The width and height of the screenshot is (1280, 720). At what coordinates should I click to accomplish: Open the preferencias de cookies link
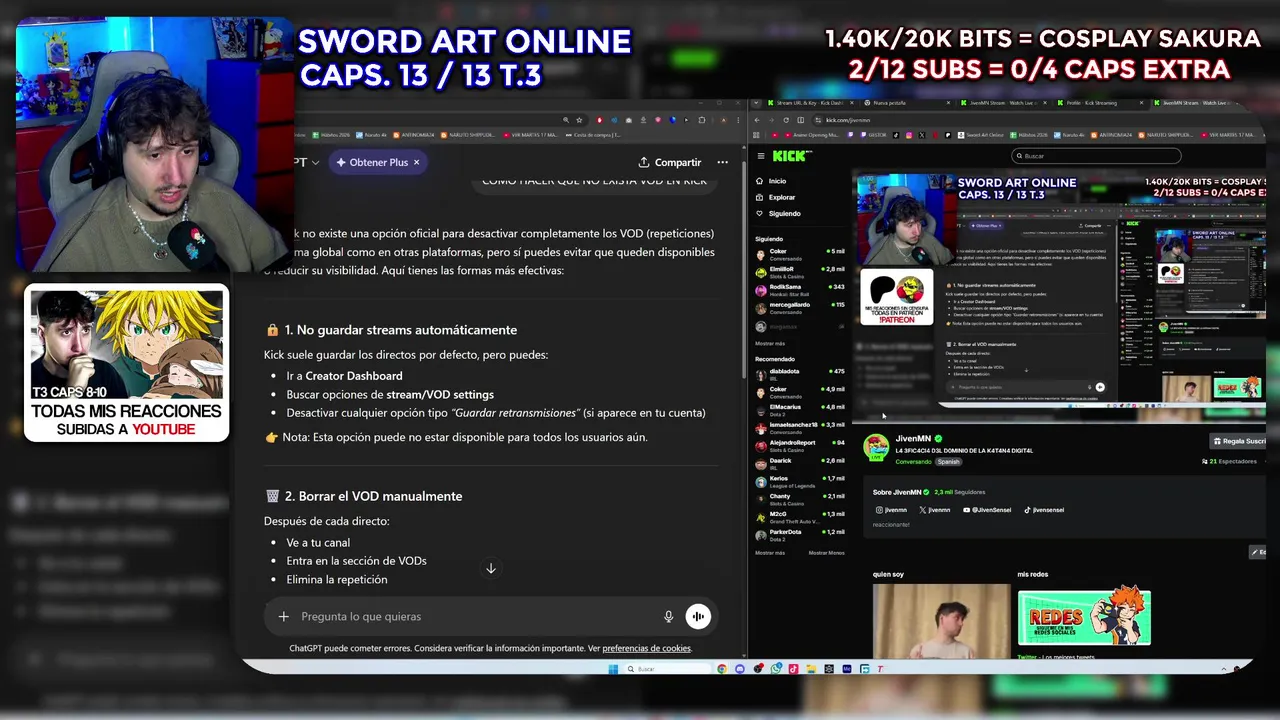click(x=646, y=648)
